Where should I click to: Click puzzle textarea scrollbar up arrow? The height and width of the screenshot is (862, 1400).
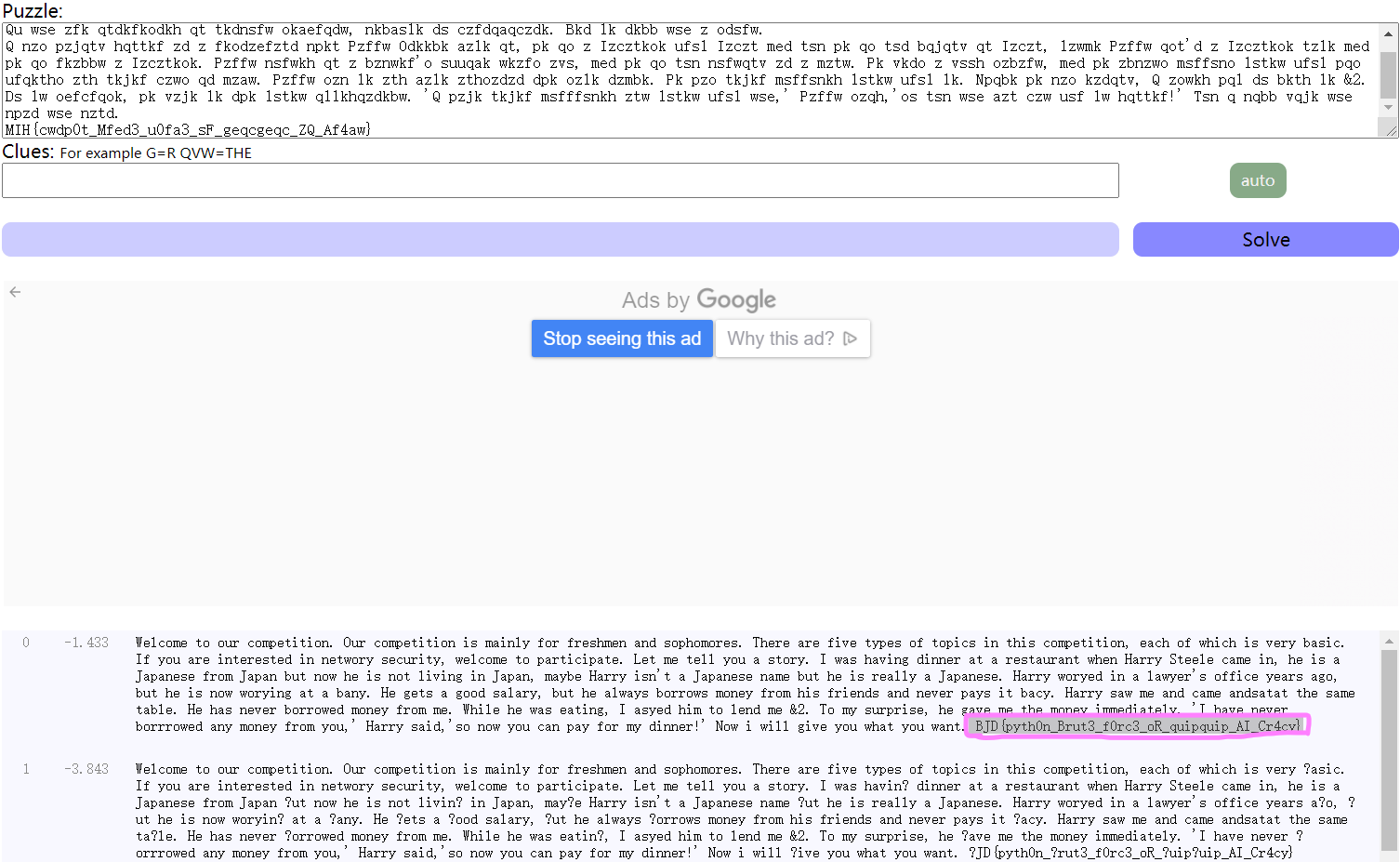click(x=1389, y=33)
